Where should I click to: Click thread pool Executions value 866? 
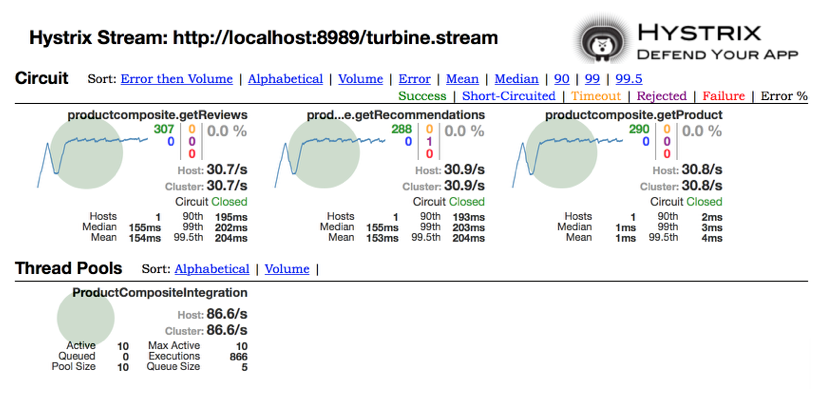[x=238, y=357]
